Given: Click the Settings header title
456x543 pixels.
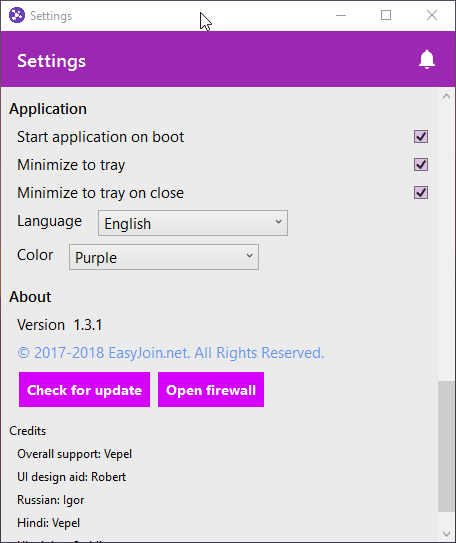Looking at the screenshot, I should (51, 61).
